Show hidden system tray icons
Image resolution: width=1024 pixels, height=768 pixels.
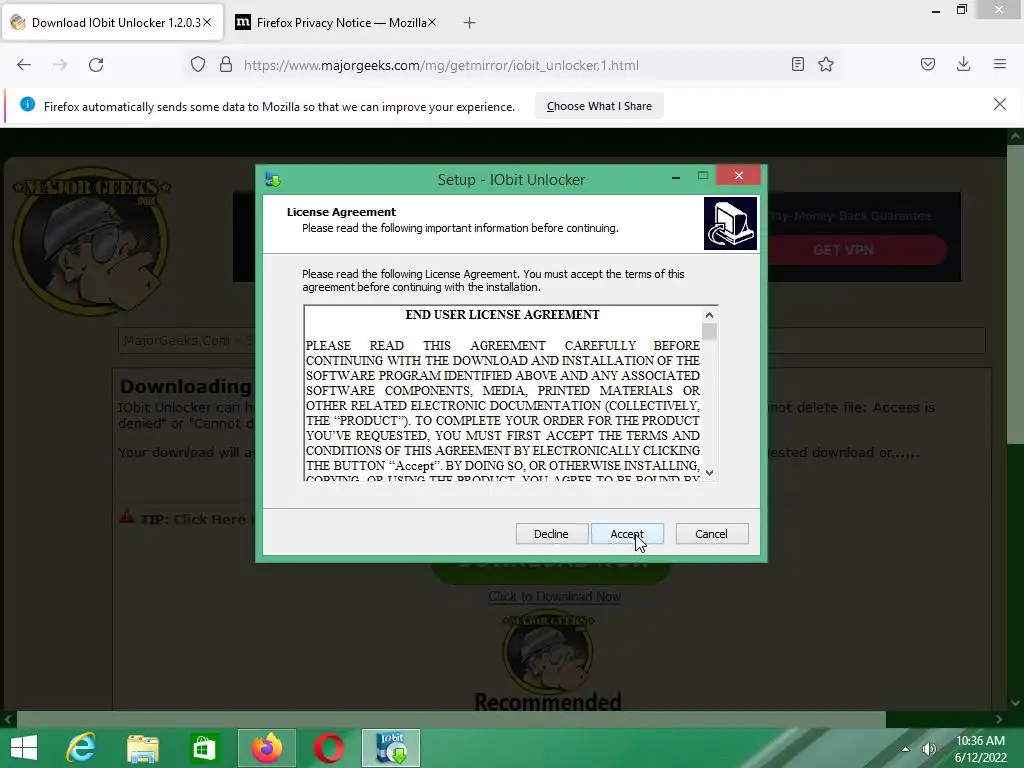point(905,748)
